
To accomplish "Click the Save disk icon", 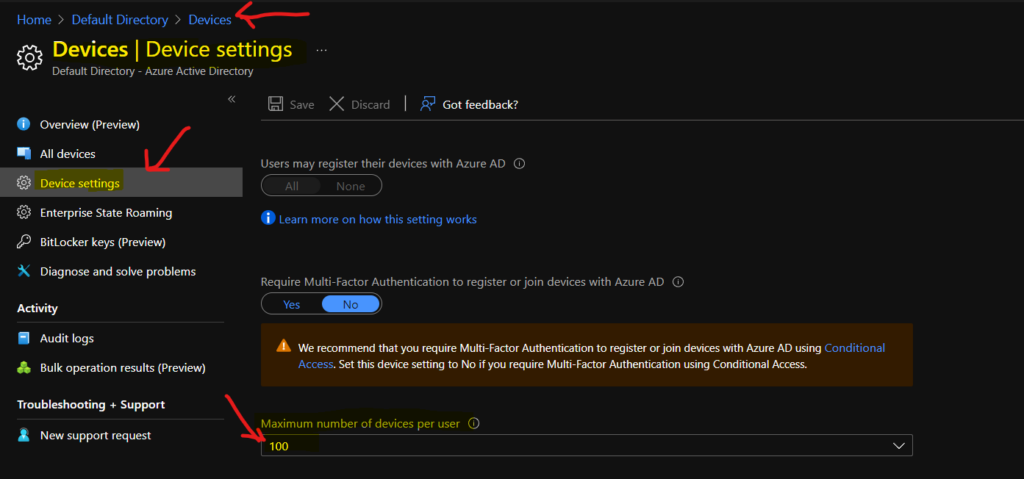I will click(x=276, y=105).
